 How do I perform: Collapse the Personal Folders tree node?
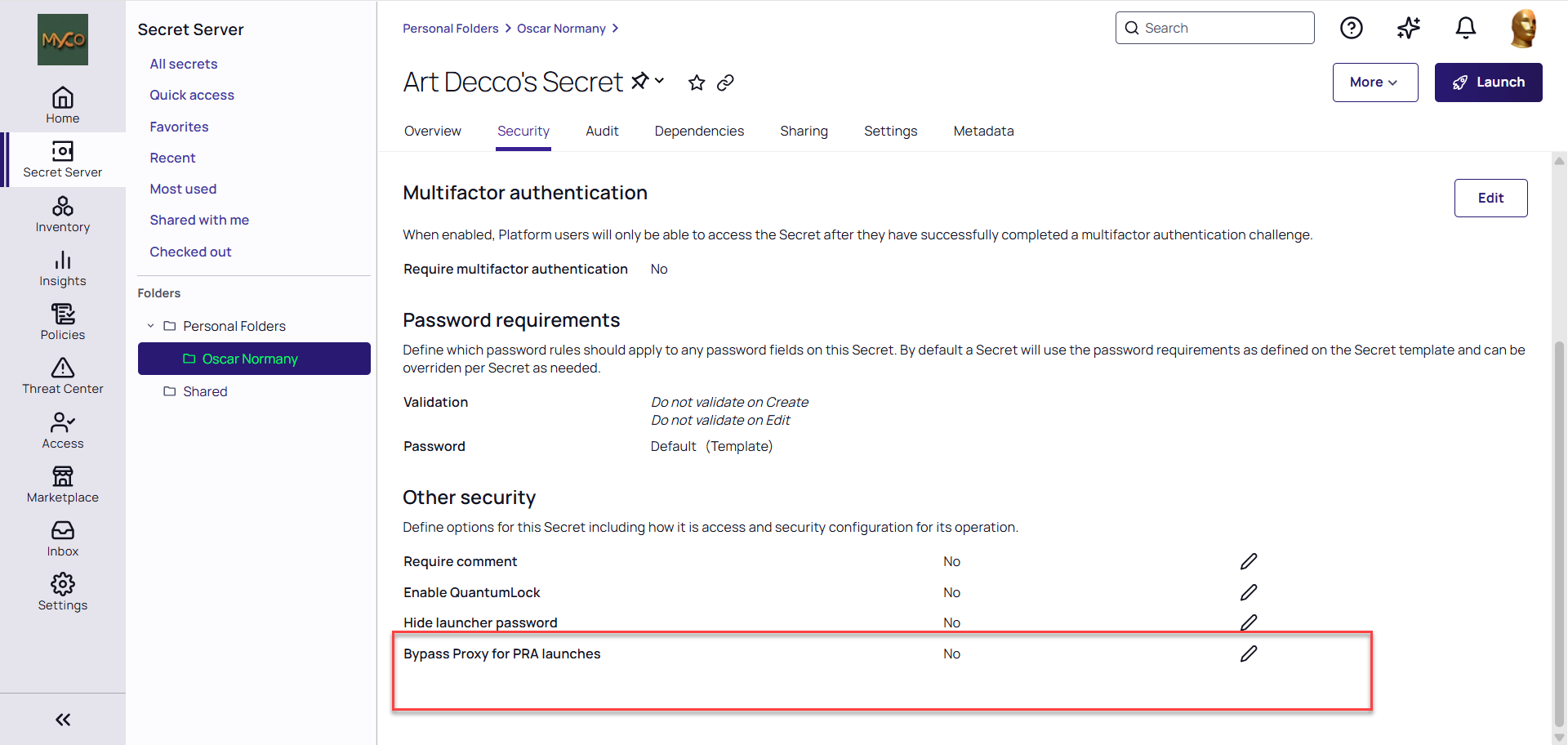pyautogui.click(x=151, y=326)
